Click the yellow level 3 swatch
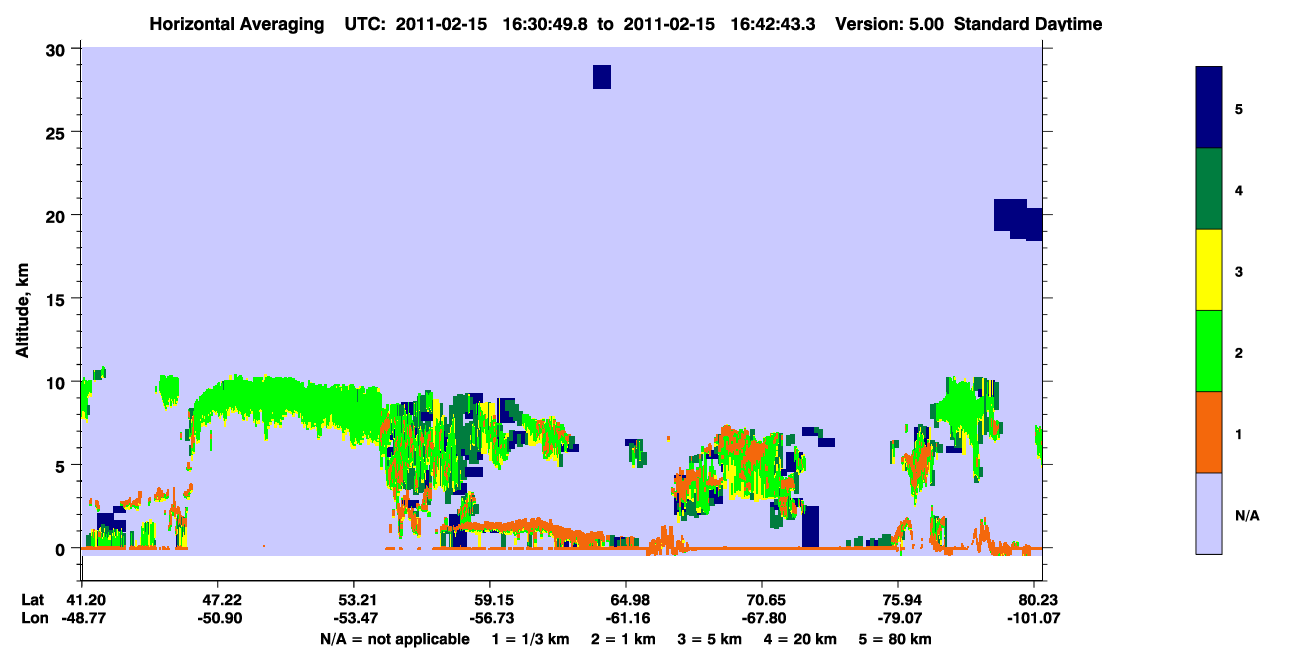1300x667 pixels. (x=1209, y=270)
